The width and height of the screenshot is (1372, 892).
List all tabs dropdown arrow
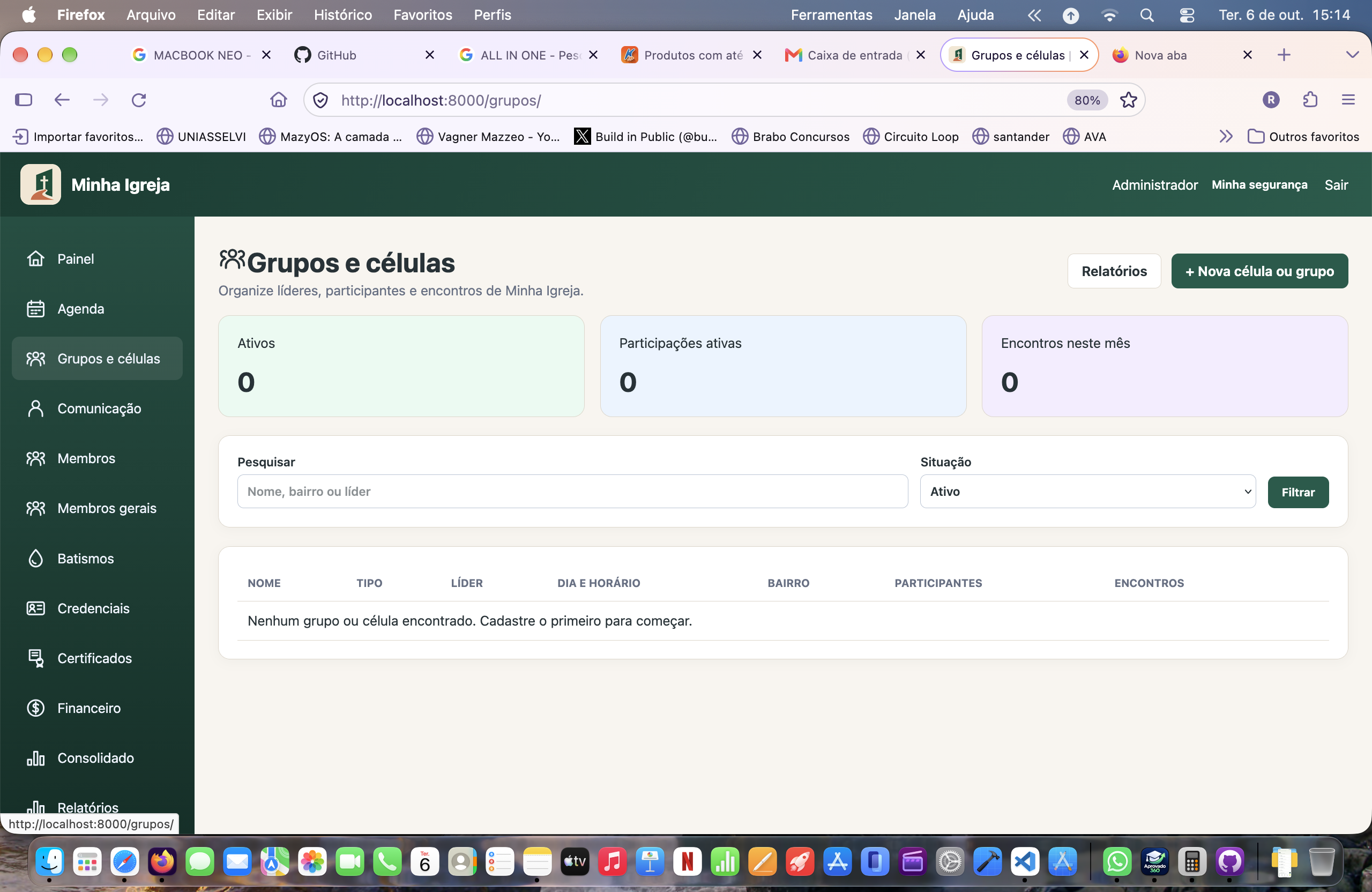pyautogui.click(x=1352, y=55)
